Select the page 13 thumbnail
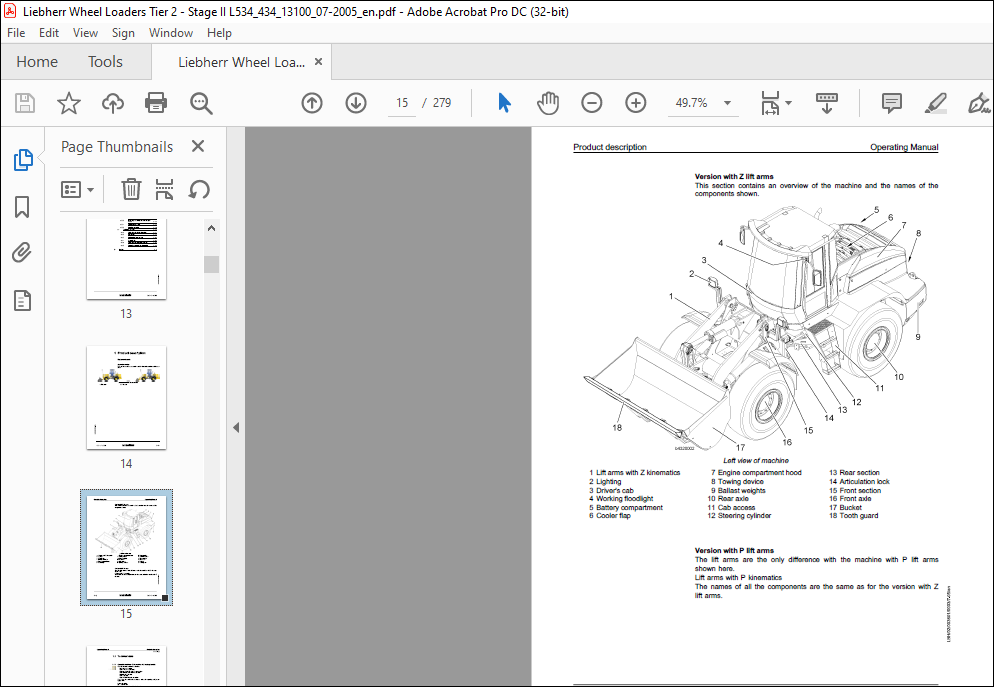 point(126,259)
